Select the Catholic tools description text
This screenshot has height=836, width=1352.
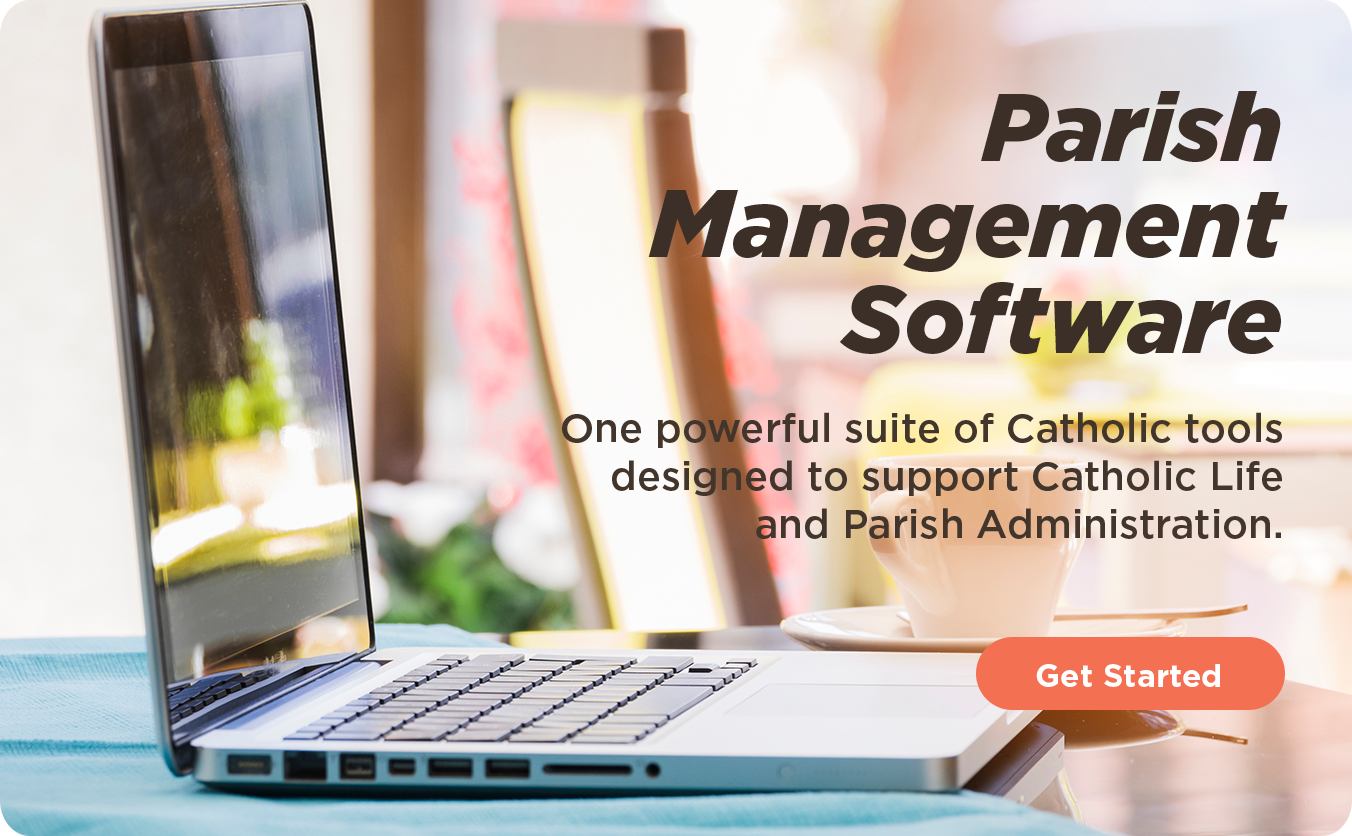(920, 476)
